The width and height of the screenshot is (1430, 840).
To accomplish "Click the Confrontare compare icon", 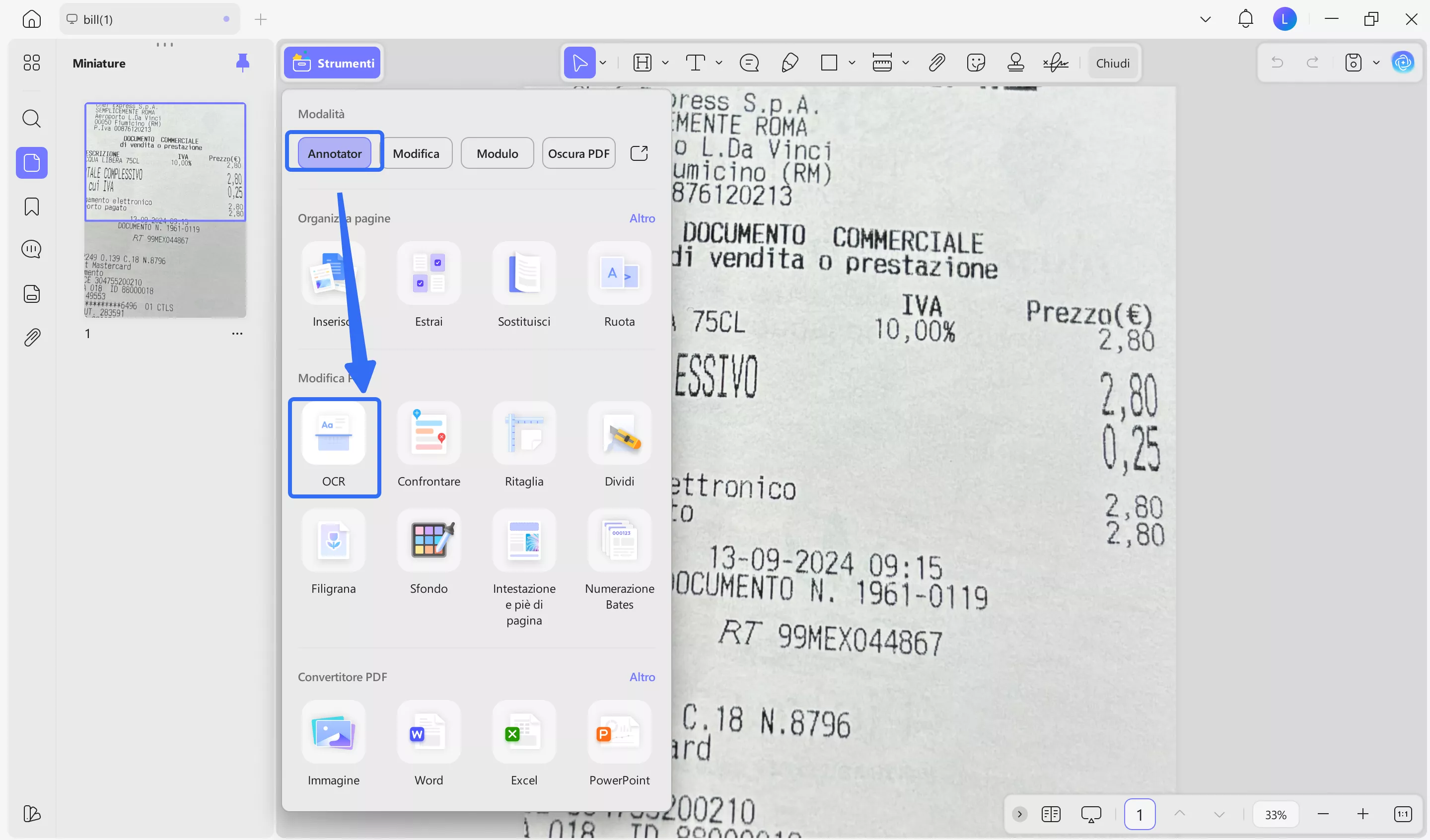I will [429, 433].
